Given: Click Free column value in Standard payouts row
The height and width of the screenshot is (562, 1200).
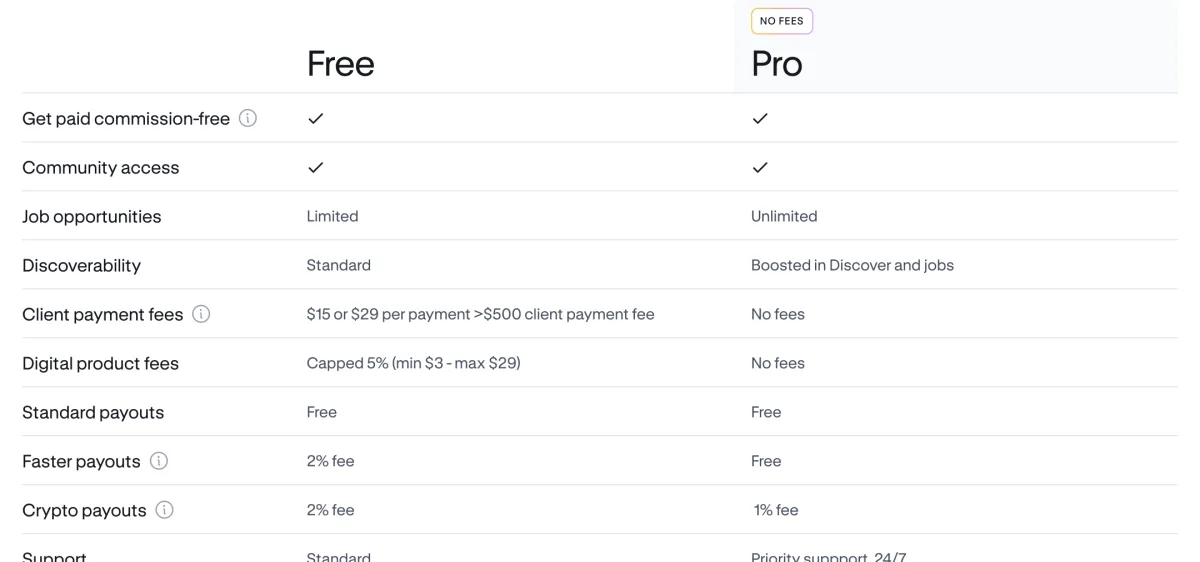Looking at the screenshot, I should [x=322, y=412].
